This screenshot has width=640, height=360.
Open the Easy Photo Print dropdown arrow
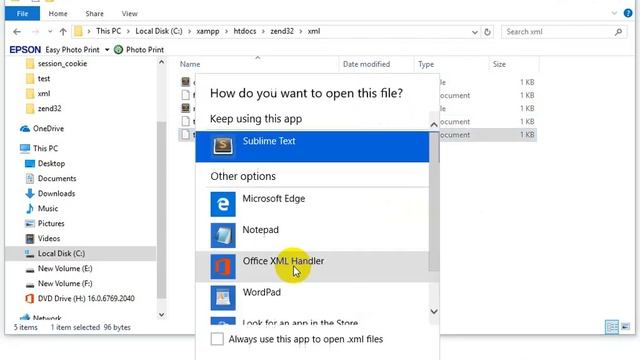pos(107,50)
